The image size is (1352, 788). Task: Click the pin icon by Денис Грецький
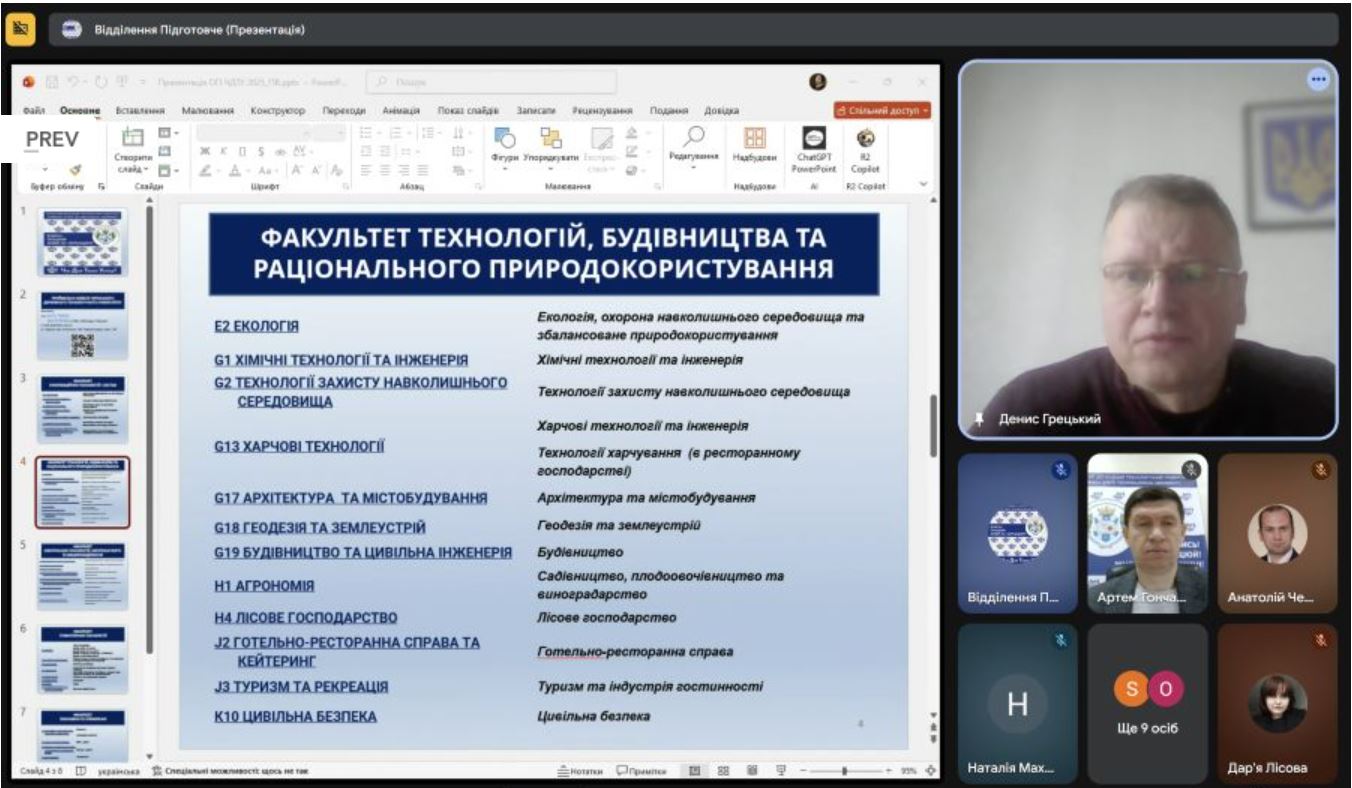[x=979, y=419]
